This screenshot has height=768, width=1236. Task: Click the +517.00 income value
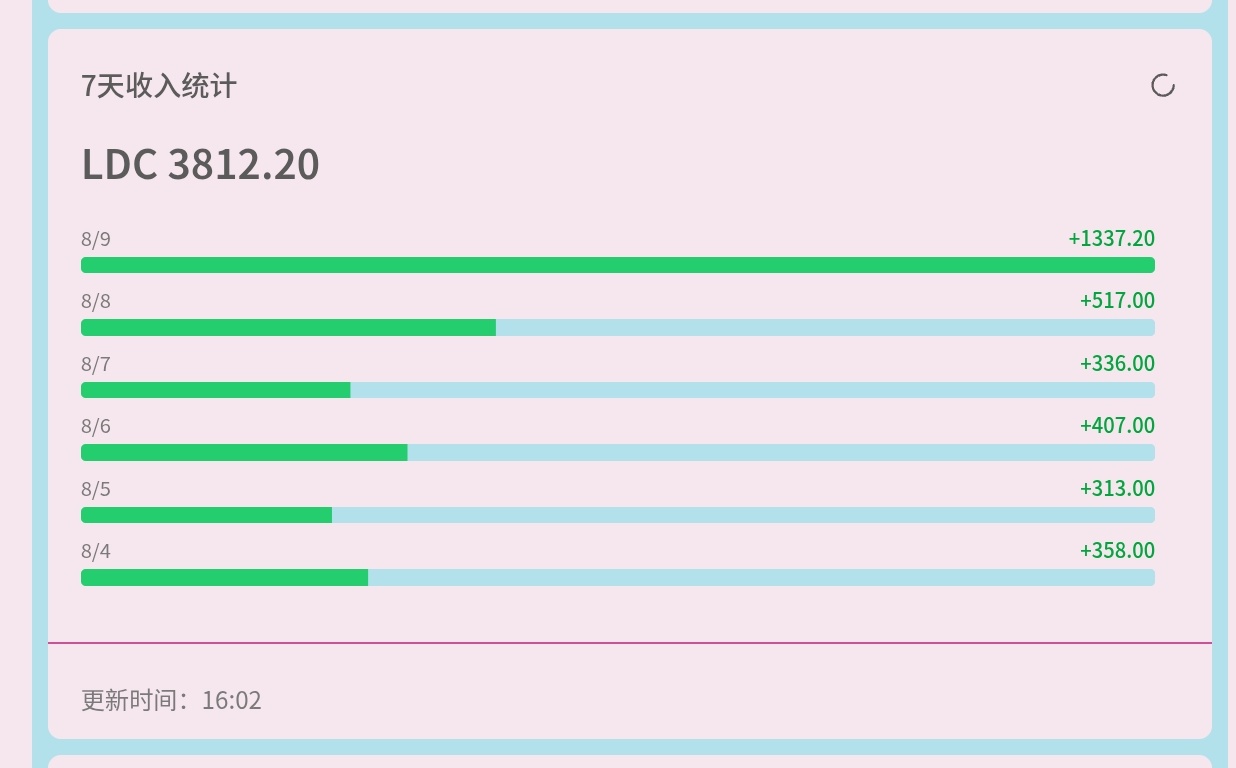click(x=1117, y=300)
